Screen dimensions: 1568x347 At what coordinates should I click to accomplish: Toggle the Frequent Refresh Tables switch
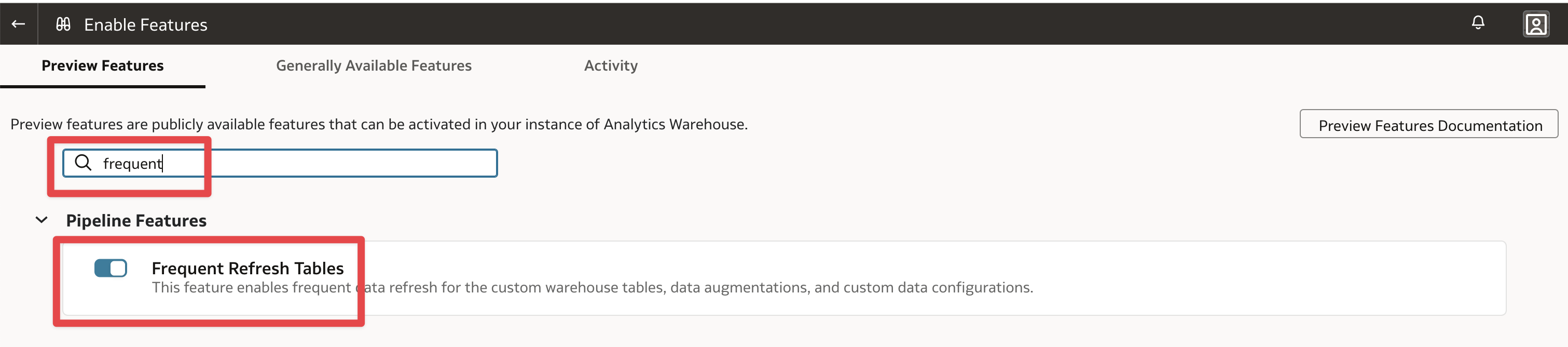tap(111, 269)
